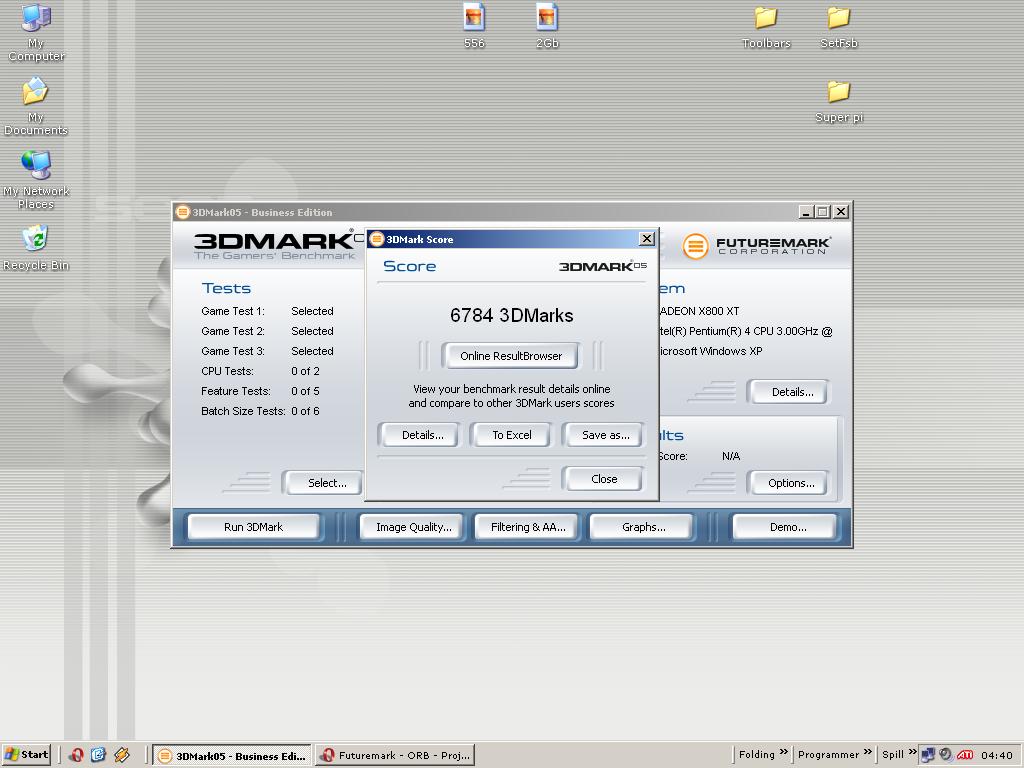Click the CPU Tests: label
The height and width of the screenshot is (768, 1024).
click(227, 371)
